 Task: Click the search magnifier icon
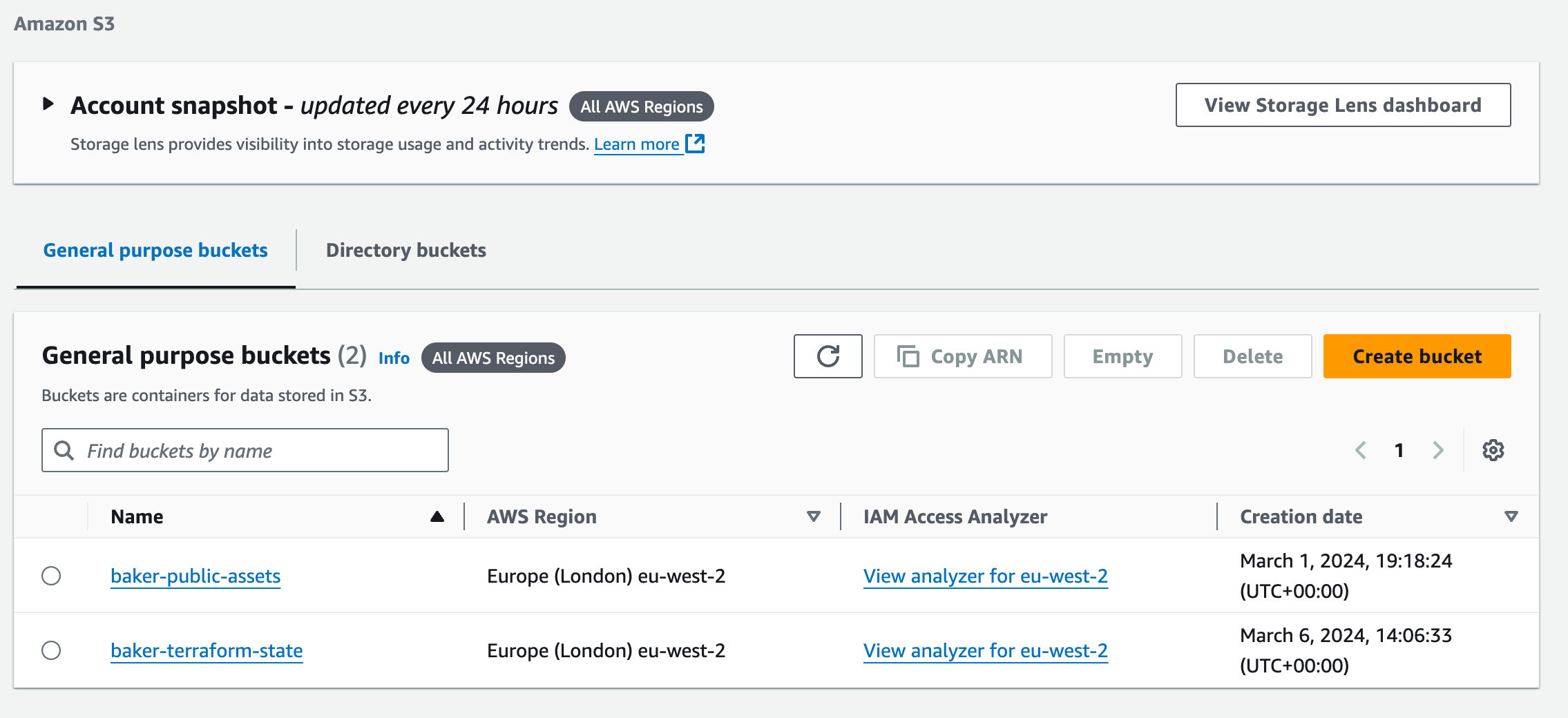coord(64,450)
